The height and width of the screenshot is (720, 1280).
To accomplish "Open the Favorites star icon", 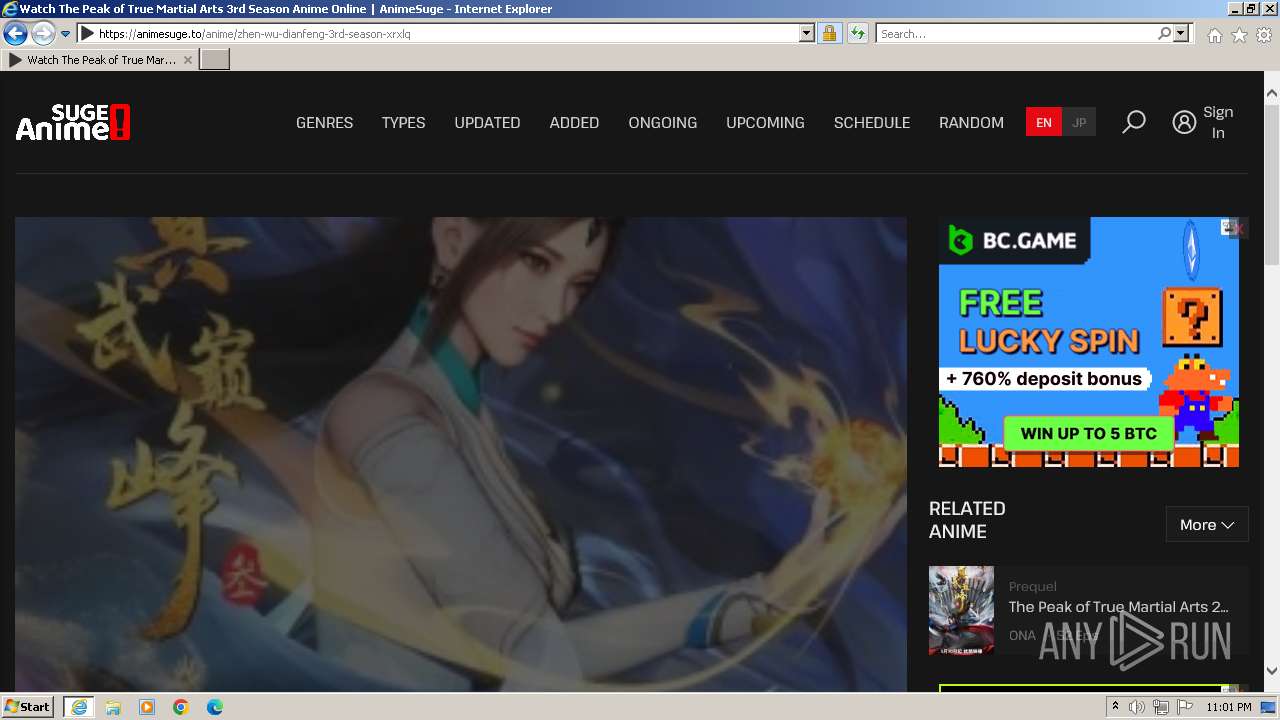I will pyautogui.click(x=1239, y=35).
